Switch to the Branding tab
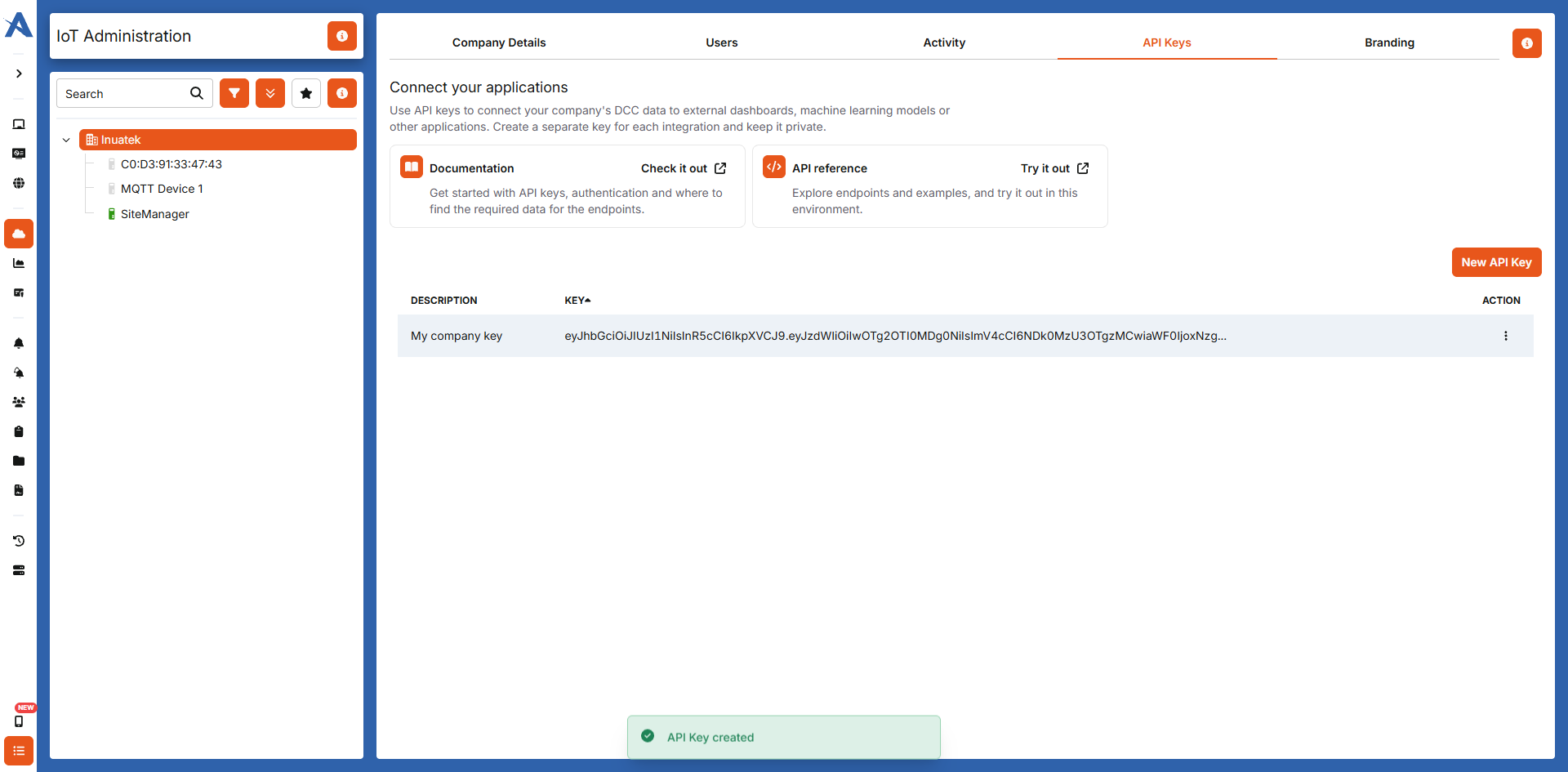 pos(1389,42)
